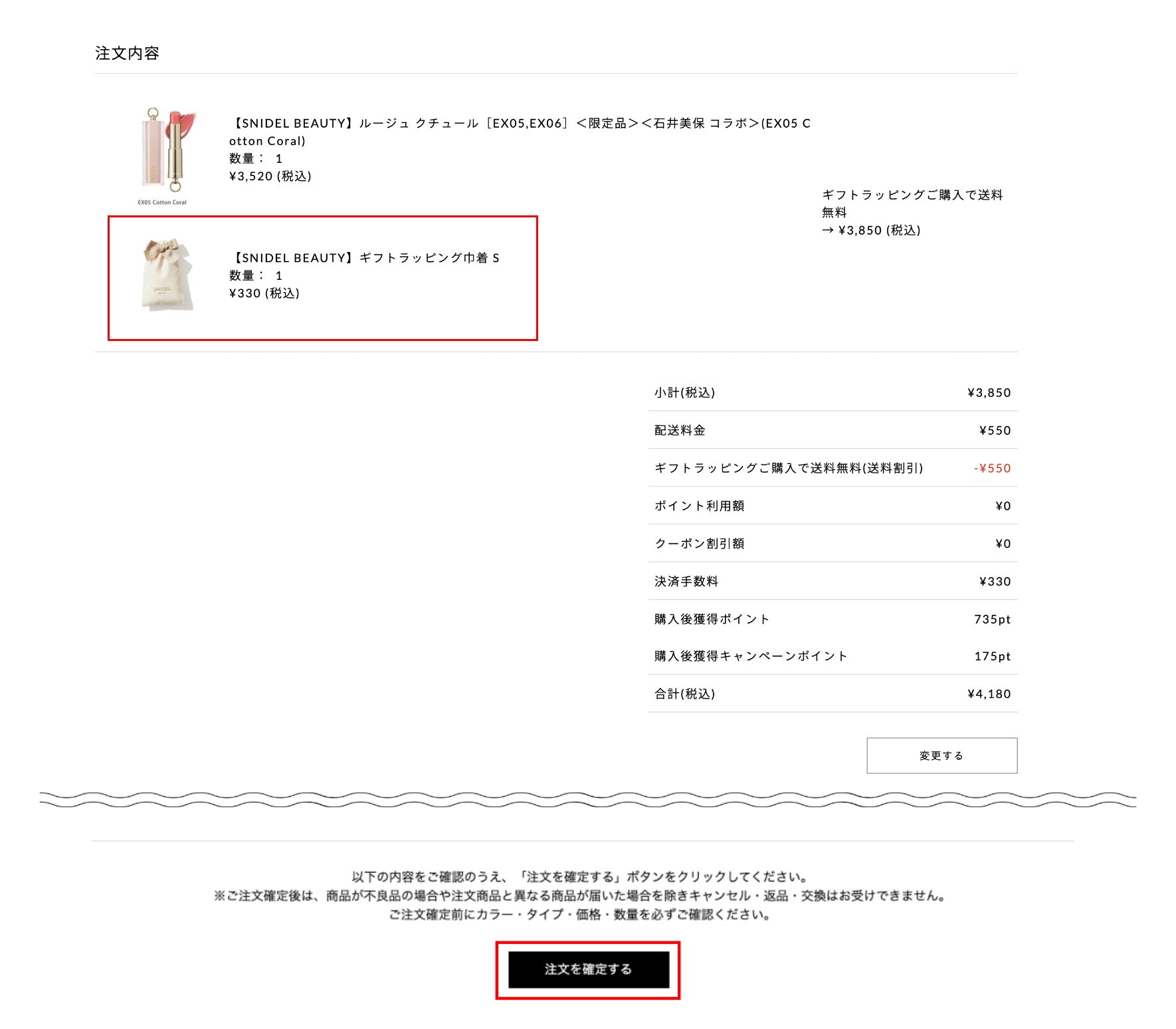
Task: Click the lipstick price ¥3,520 (税込)
Action: 270,176
